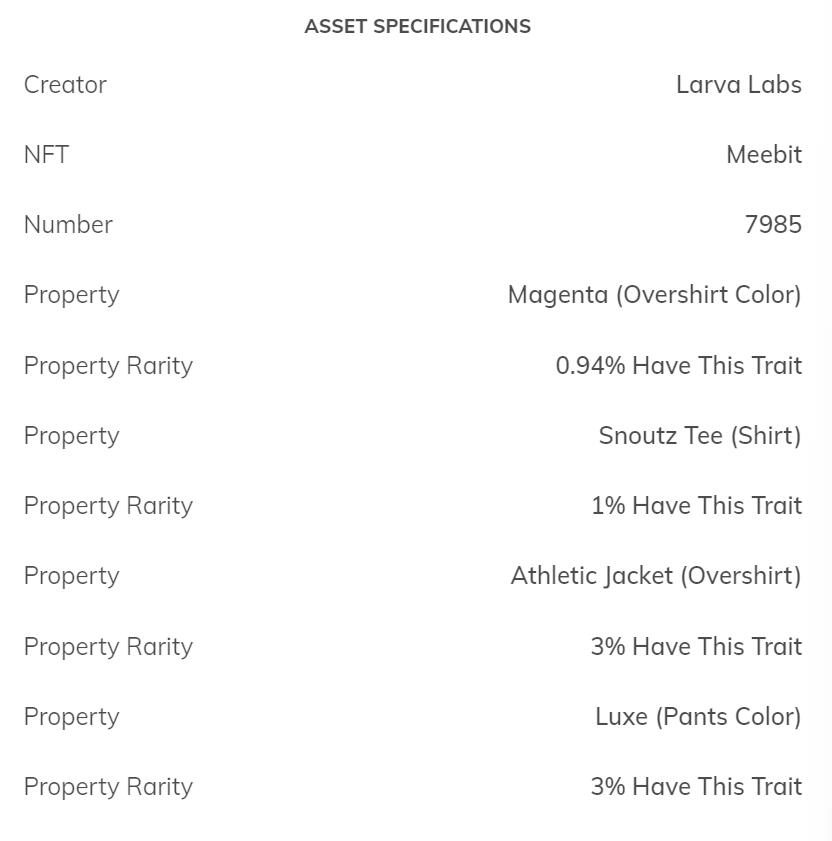The image size is (832, 841).
Task: Click the Number row label
Action: (x=68, y=225)
